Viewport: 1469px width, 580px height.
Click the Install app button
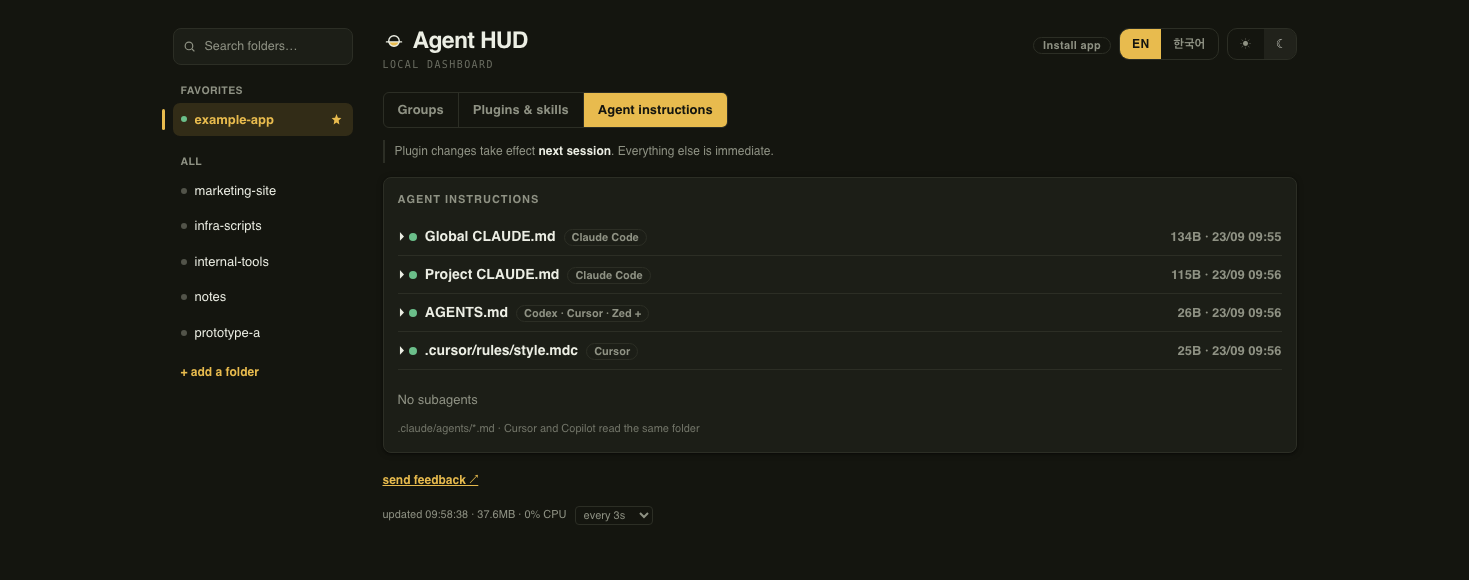click(x=1072, y=45)
